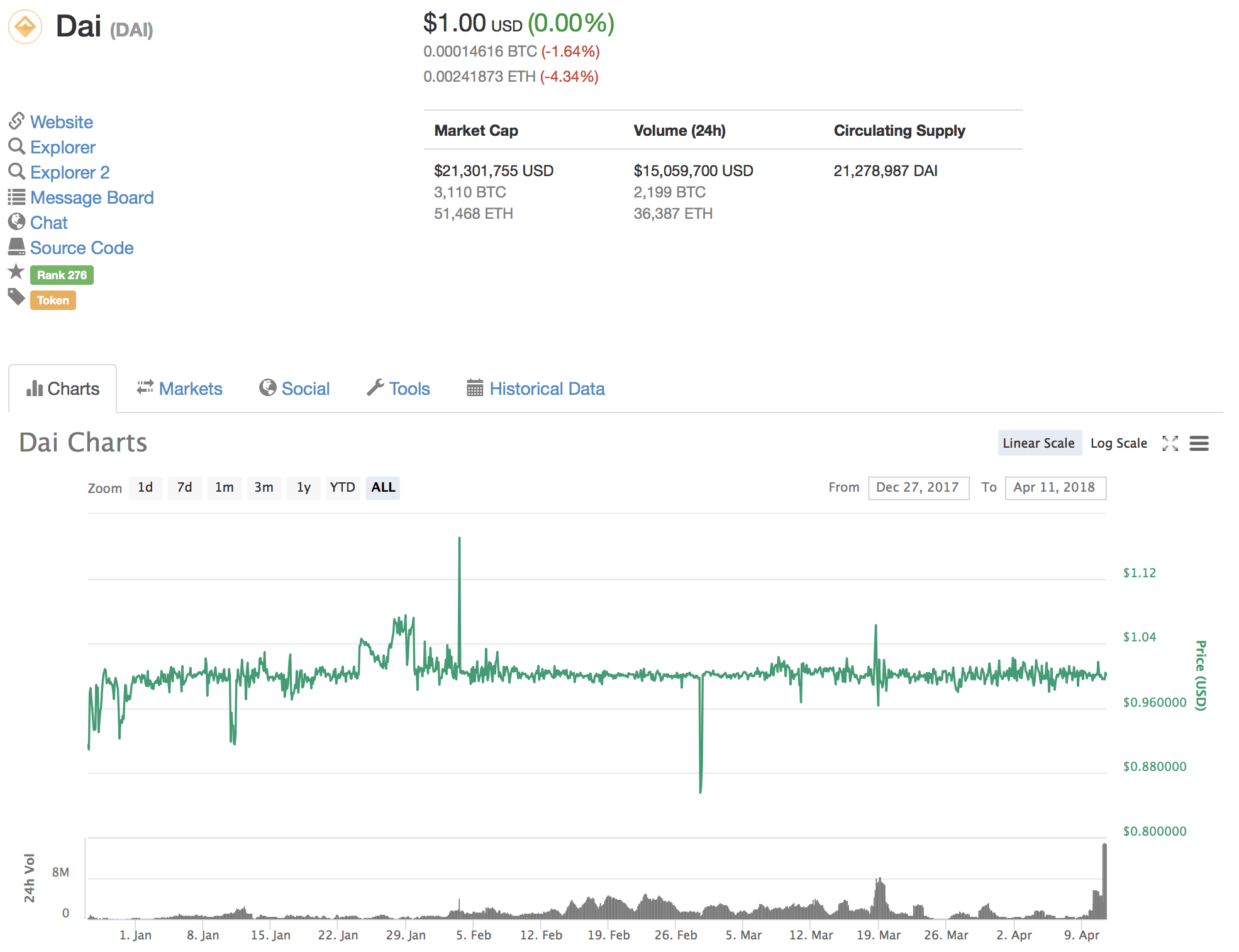Open the Website link
1239x952 pixels.
click(x=62, y=121)
